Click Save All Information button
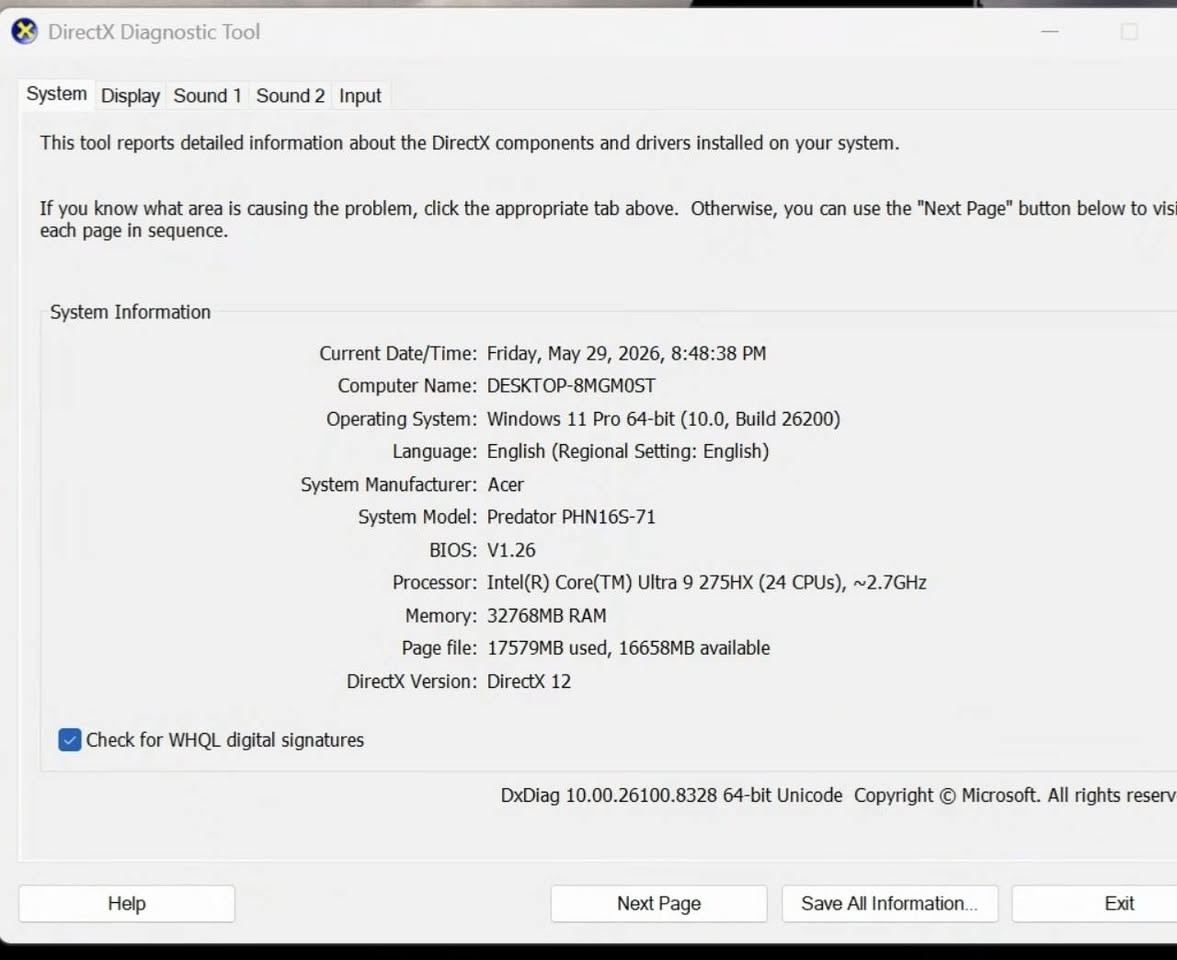This screenshot has width=1177, height=960. point(890,904)
